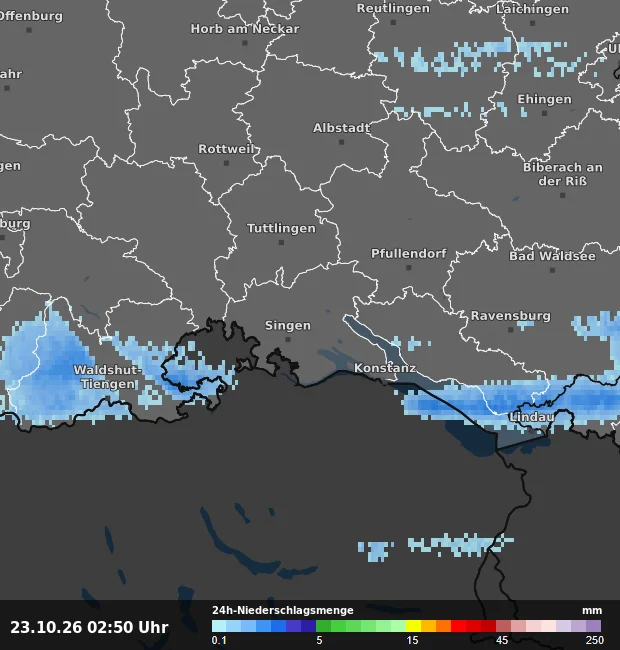
Task: Select the Laichingen city label
Action: [x=532, y=9]
